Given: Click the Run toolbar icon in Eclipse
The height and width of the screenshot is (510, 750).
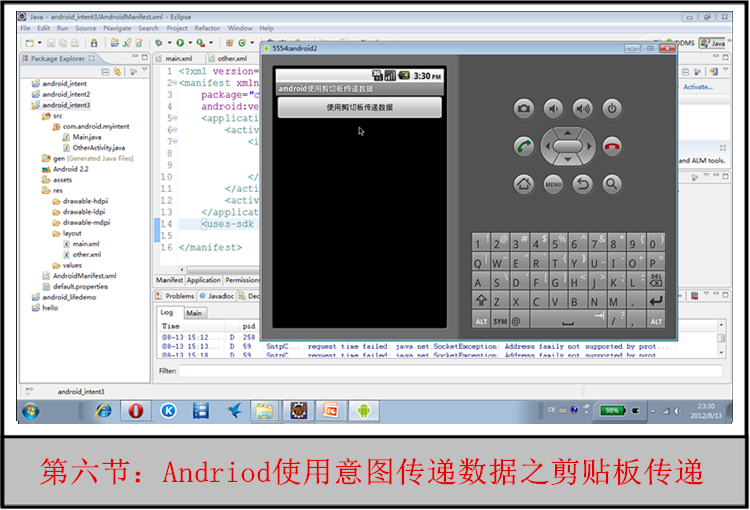Looking at the screenshot, I should (x=180, y=43).
